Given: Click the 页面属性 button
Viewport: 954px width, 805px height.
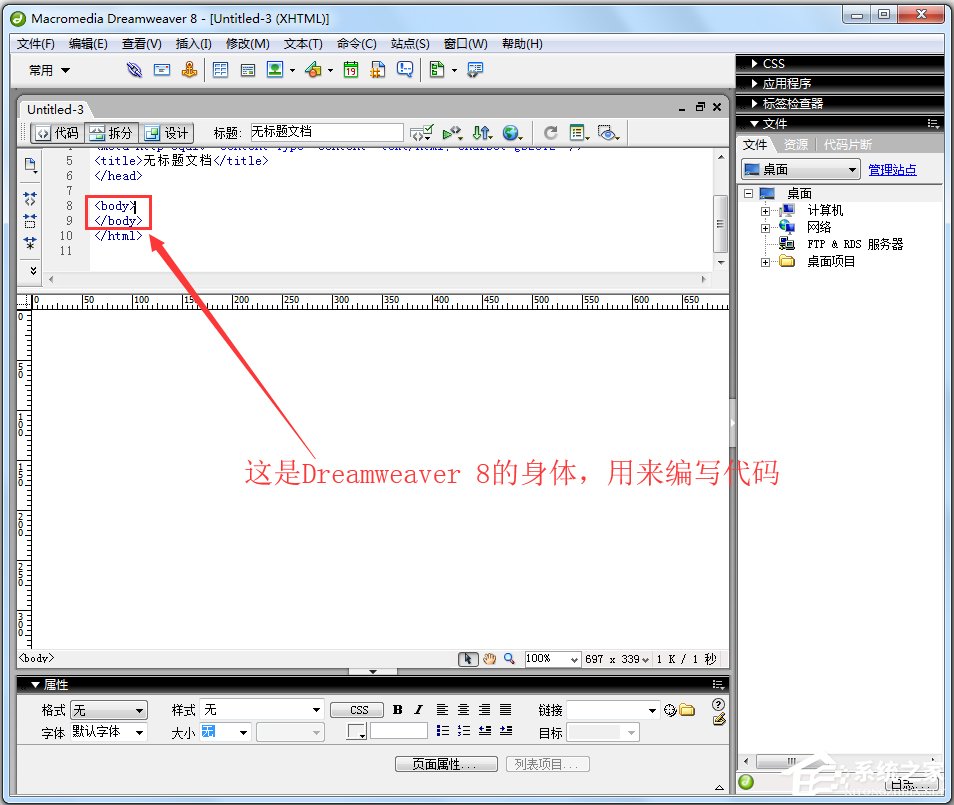Looking at the screenshot, I should pos(446,763).
